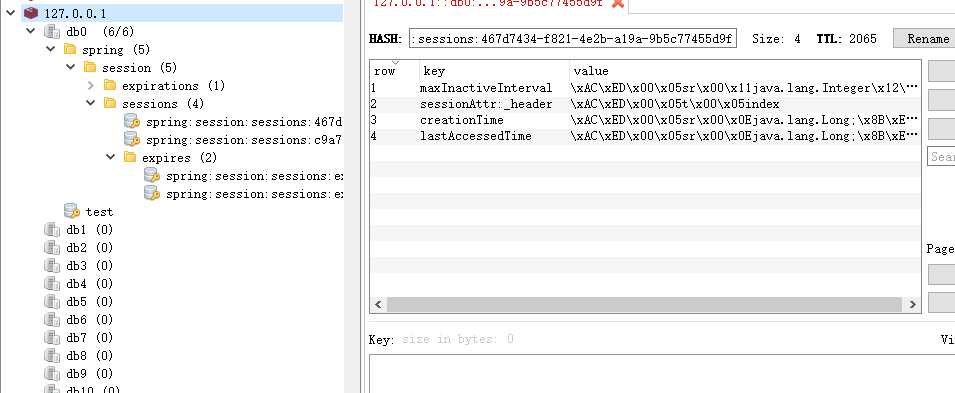Click the db5 database icon
The image size is (955, 393).
coord(52,302)
